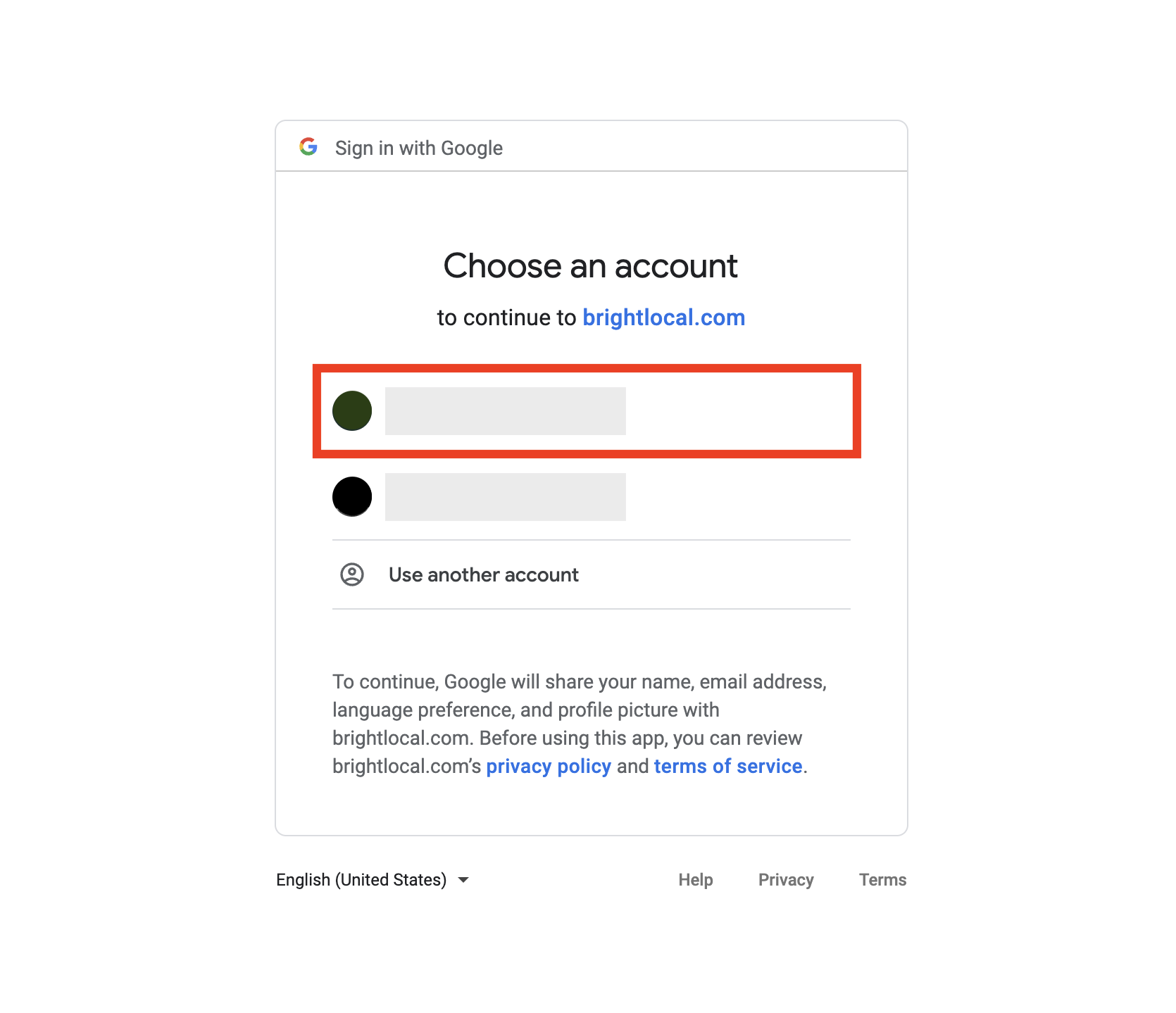Choose the second account's redacted name
Screen dimensions: 1176x1013
pos(506,497)
